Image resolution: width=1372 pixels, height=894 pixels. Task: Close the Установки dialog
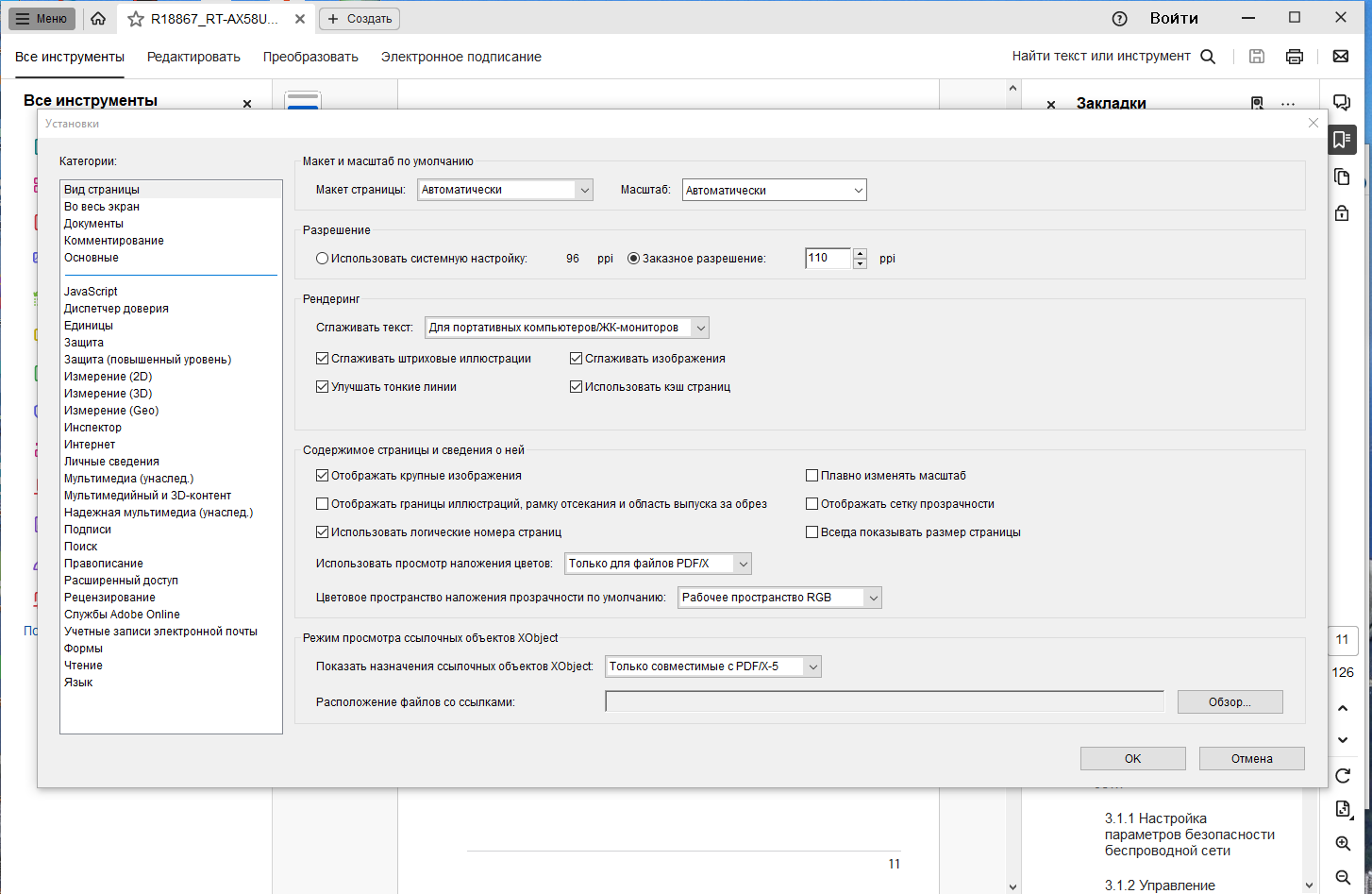[x=1313, y=123]
